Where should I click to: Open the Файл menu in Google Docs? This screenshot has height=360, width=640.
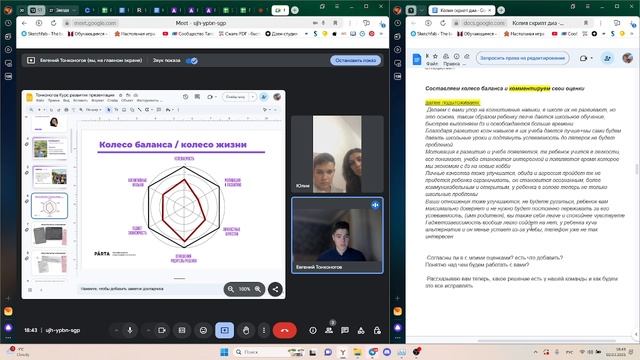click(x=431, y=64)
